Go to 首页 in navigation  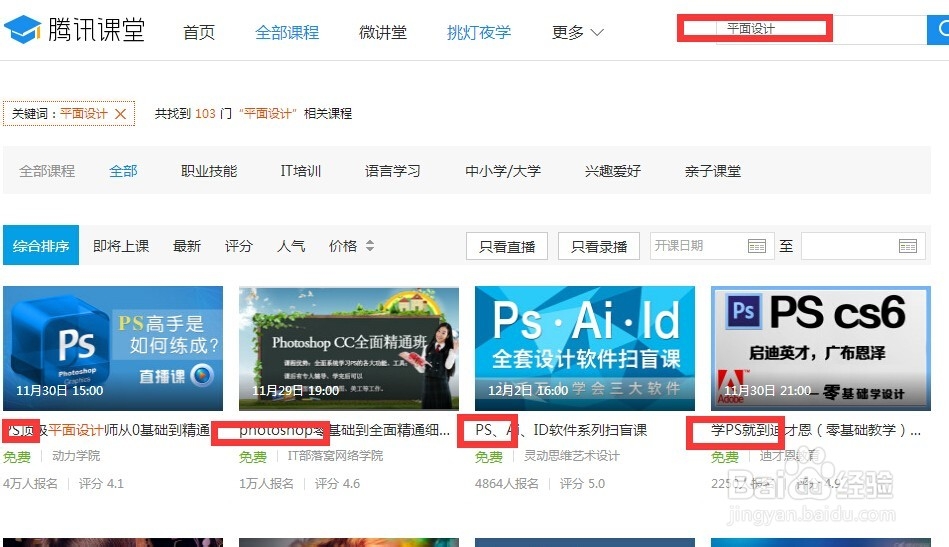pos(199,32)
